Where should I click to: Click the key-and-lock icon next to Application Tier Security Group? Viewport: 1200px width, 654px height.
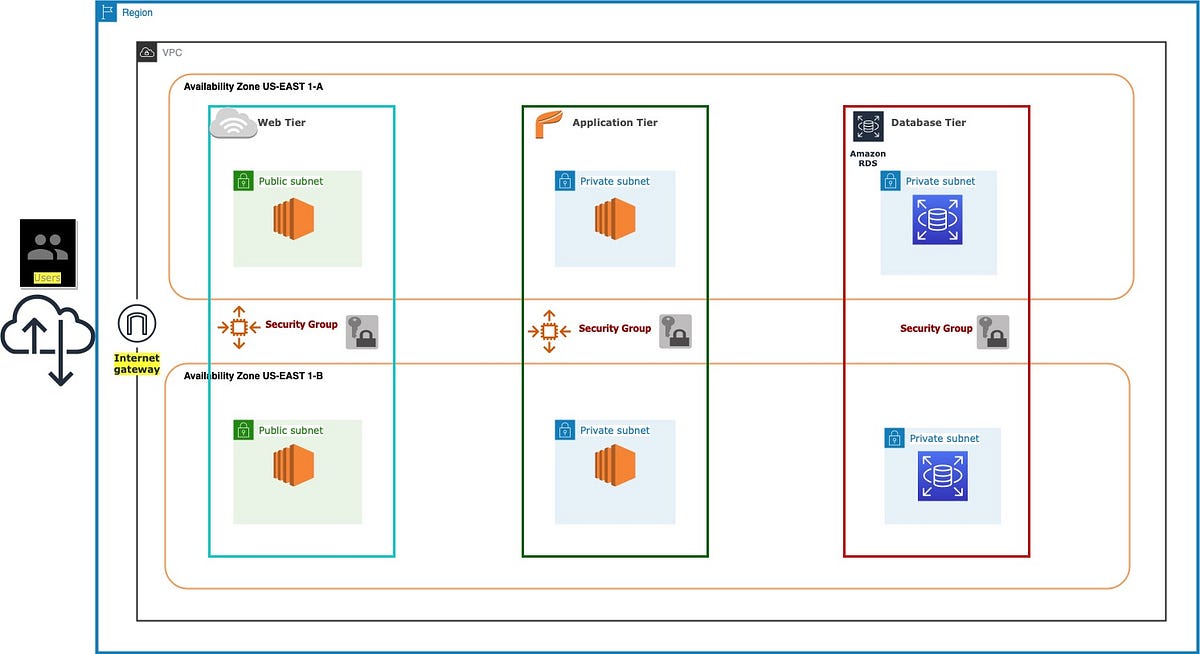pos(675,331)
